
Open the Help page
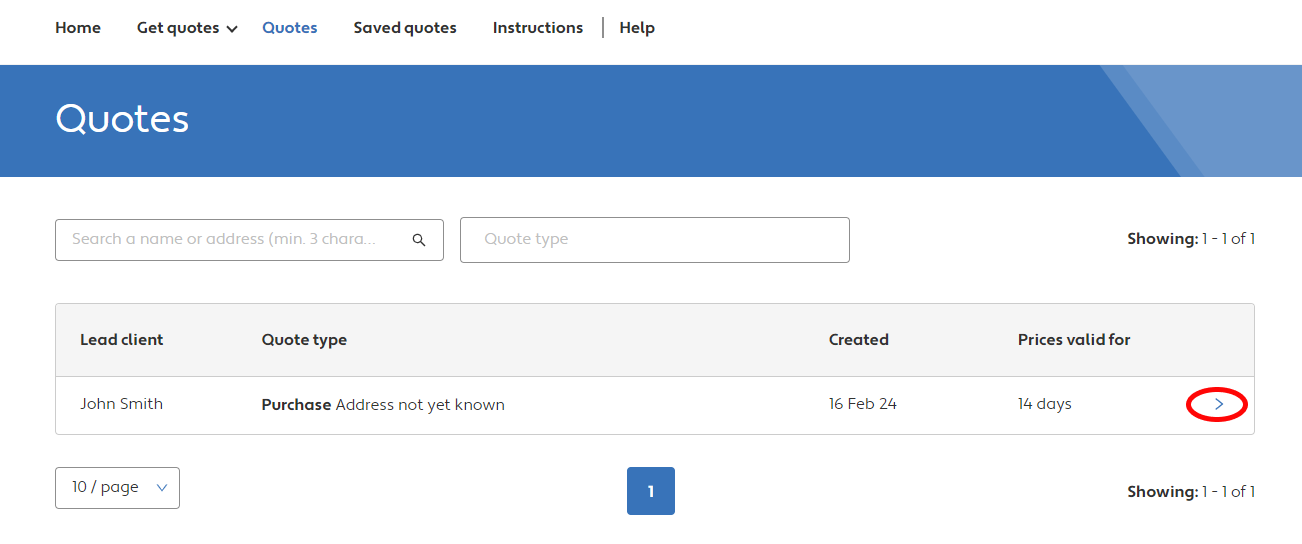pyautogui.click(x=637, y=28)
